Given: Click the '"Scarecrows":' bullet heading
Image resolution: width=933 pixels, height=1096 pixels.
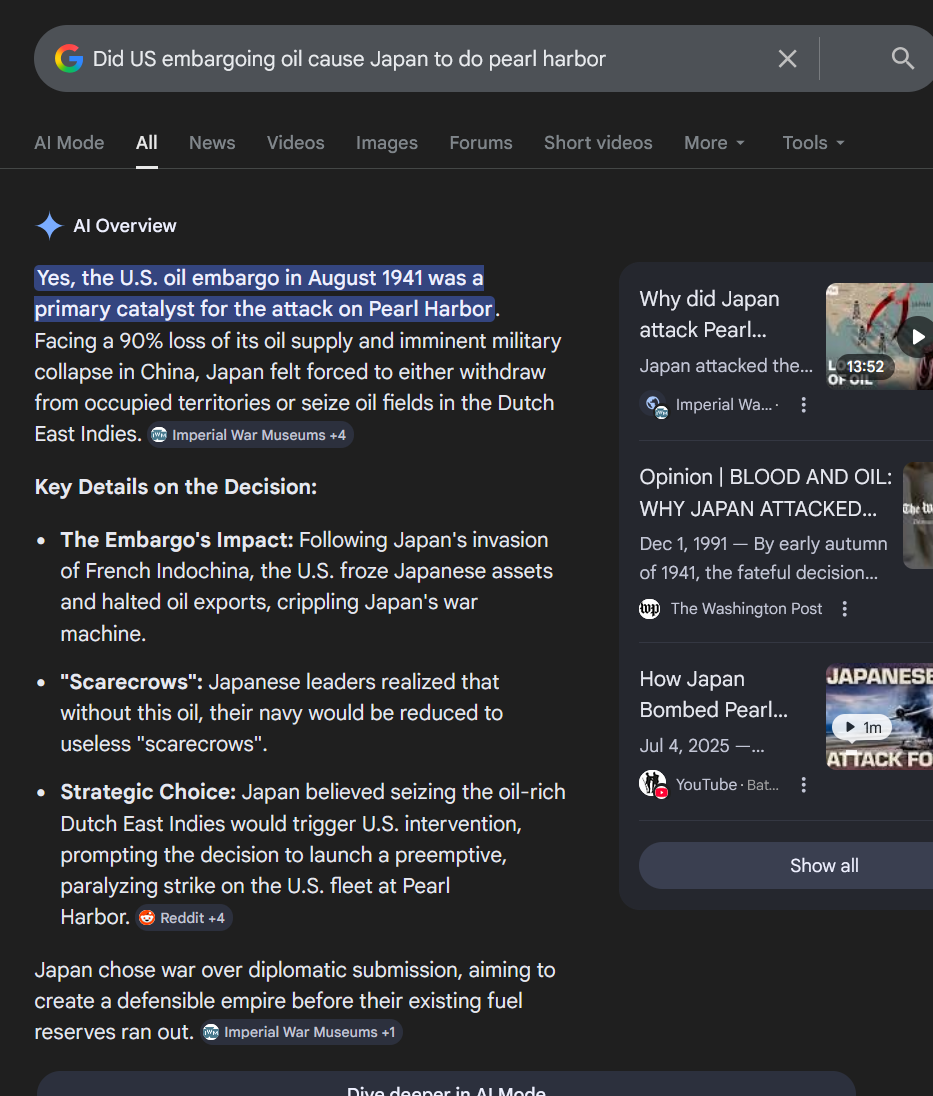Looking at the screenshot, I should (131, 682).
